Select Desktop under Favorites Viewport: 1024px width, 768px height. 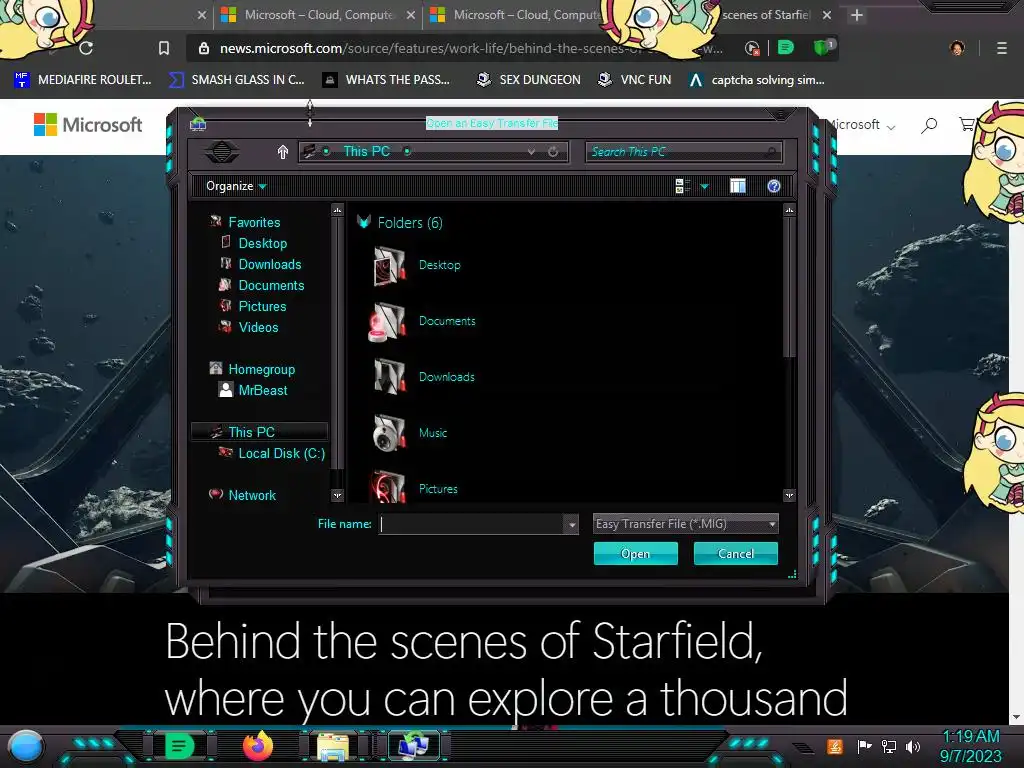coord(263,243)
